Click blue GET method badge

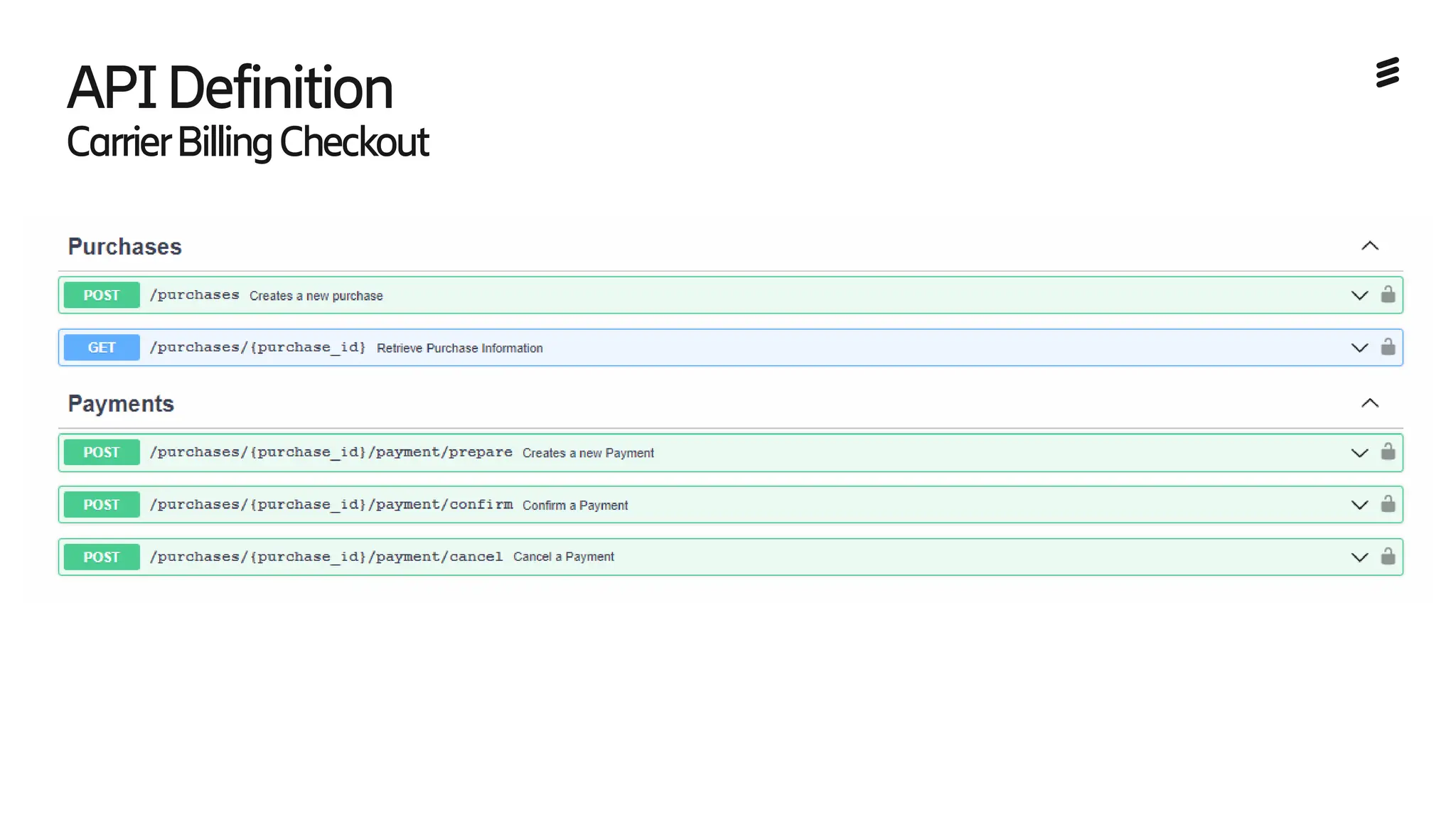pyautogui.click(x=102, y=348)
